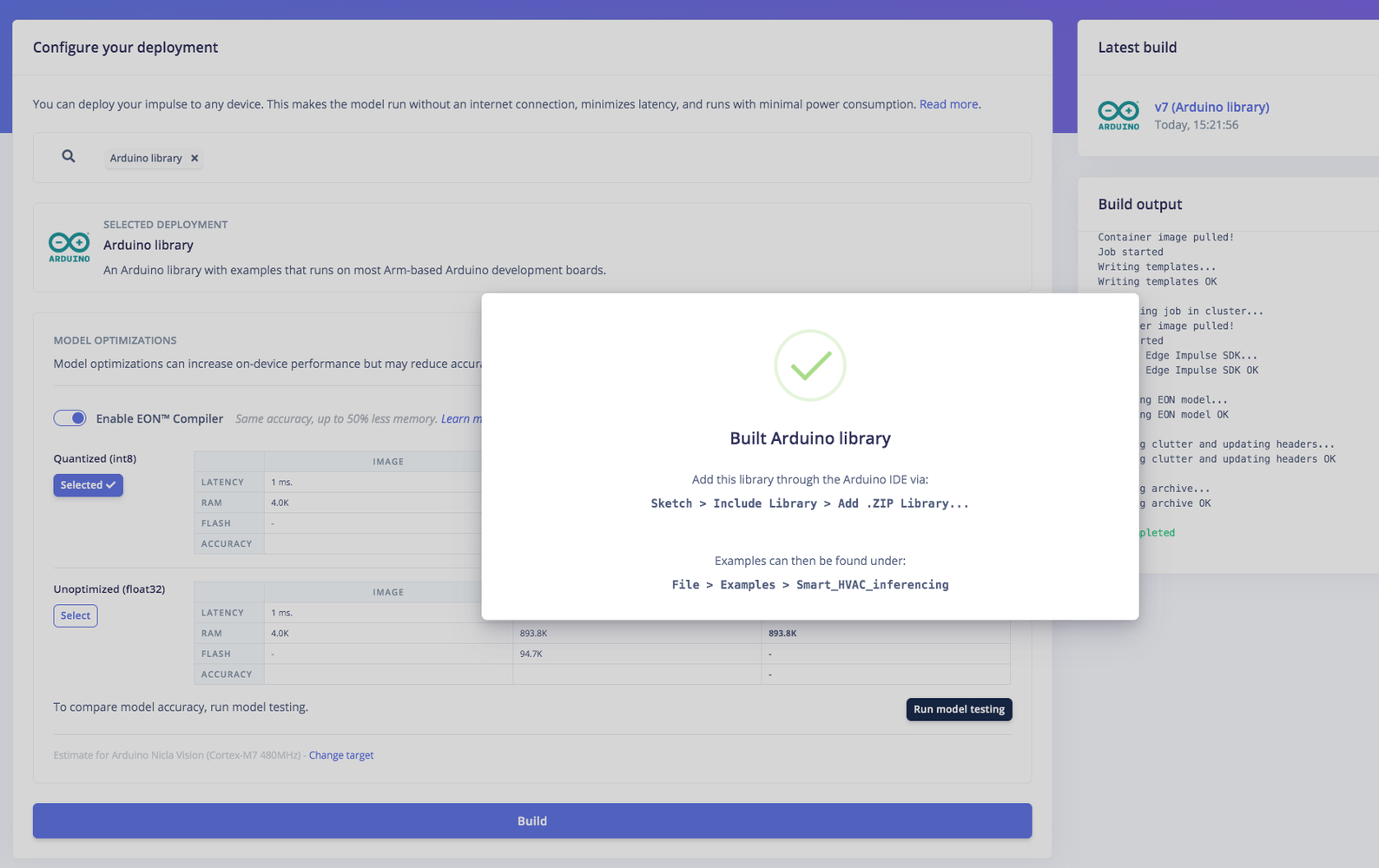This screenshot has height=868, width=1379.
Task: Click the bold 893.8K RAM total cell
Action: click(x=885, y=633)
